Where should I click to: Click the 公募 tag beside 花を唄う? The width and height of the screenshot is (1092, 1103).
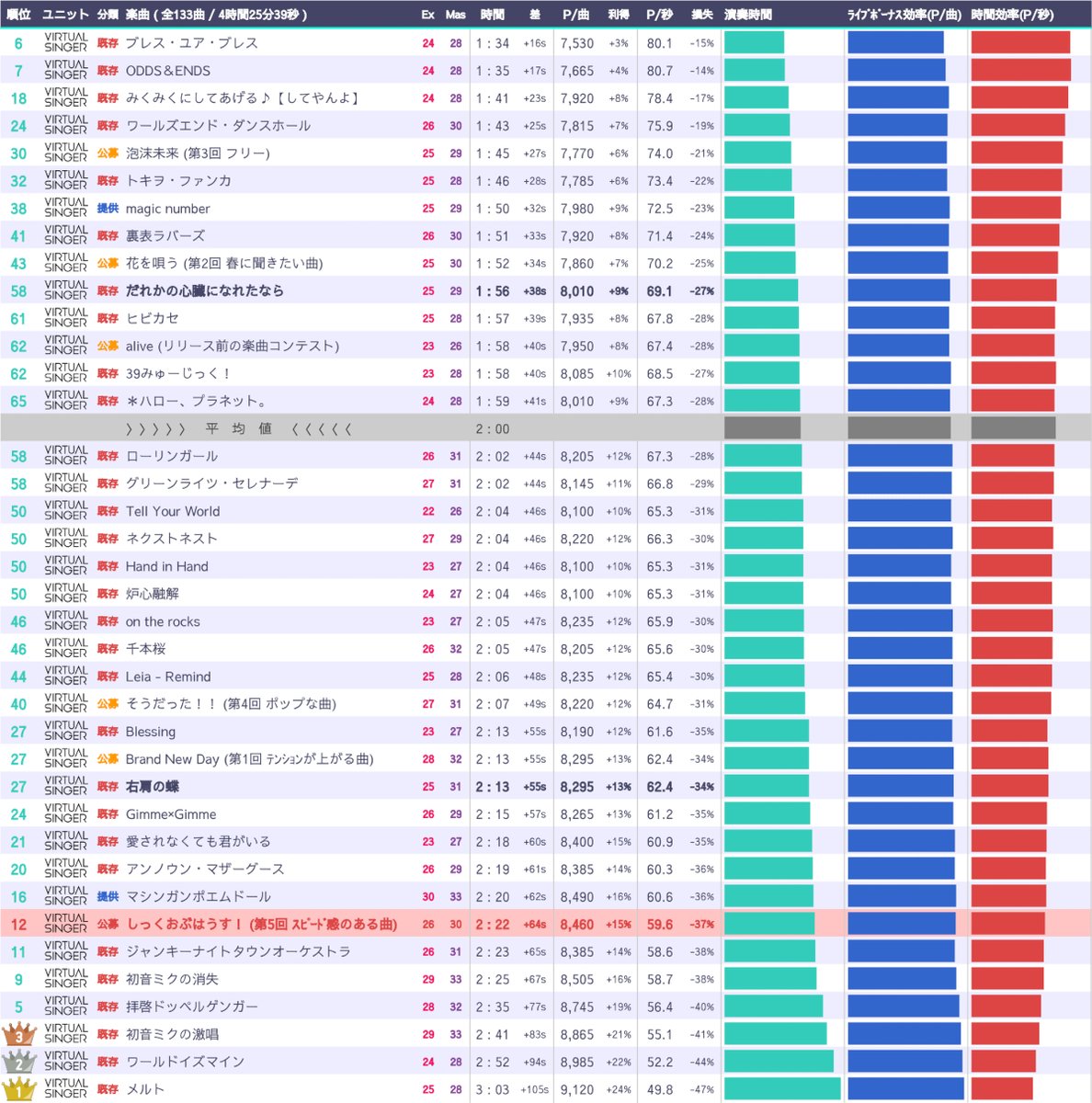108,264
